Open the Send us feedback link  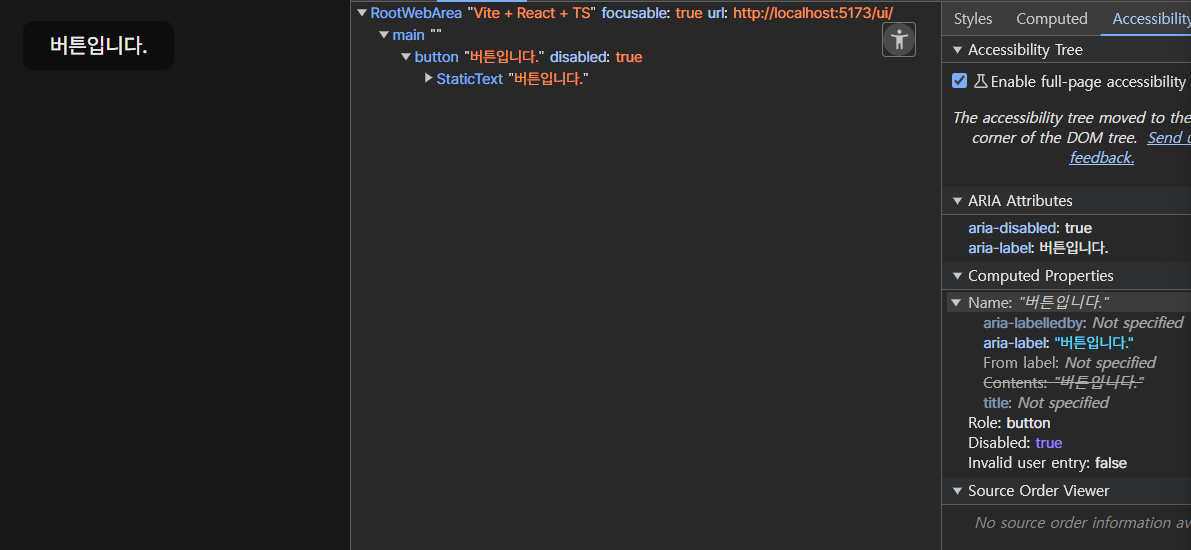coord(1166,138)
